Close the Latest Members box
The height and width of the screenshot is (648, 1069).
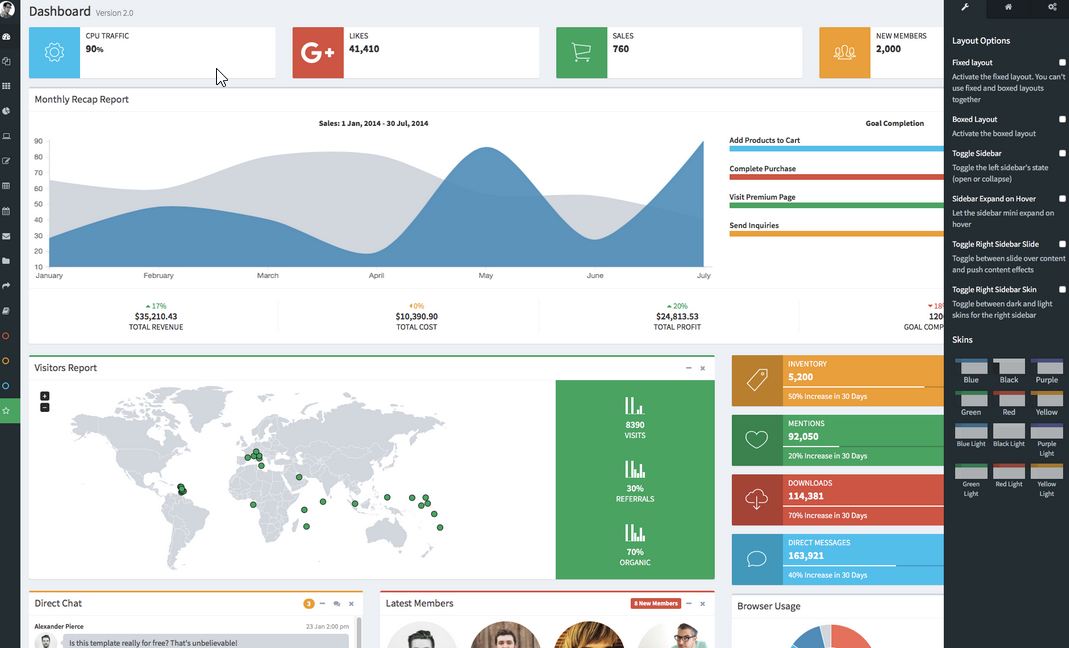[x=702, y=604]
